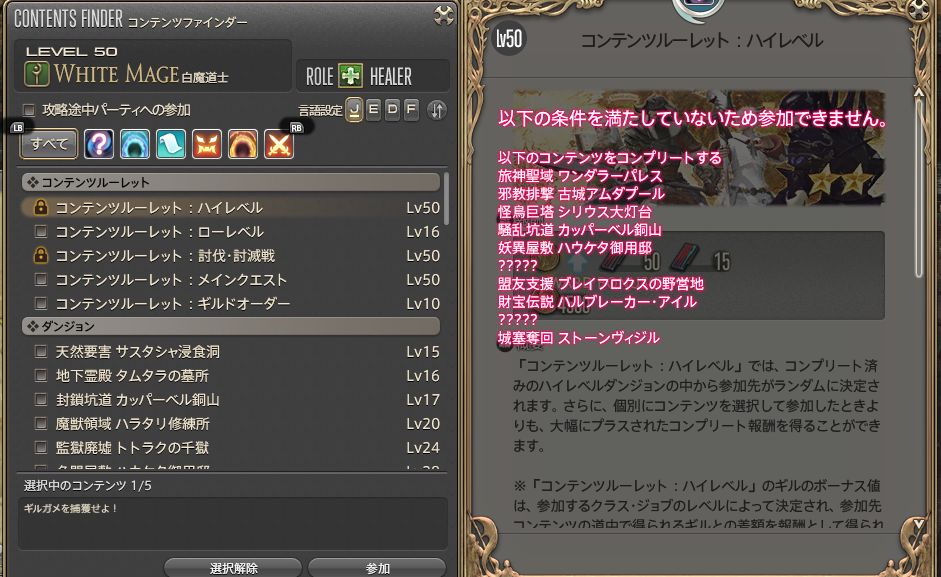Click the locked ハイレベル roulette padlock icon

point(40,208)
